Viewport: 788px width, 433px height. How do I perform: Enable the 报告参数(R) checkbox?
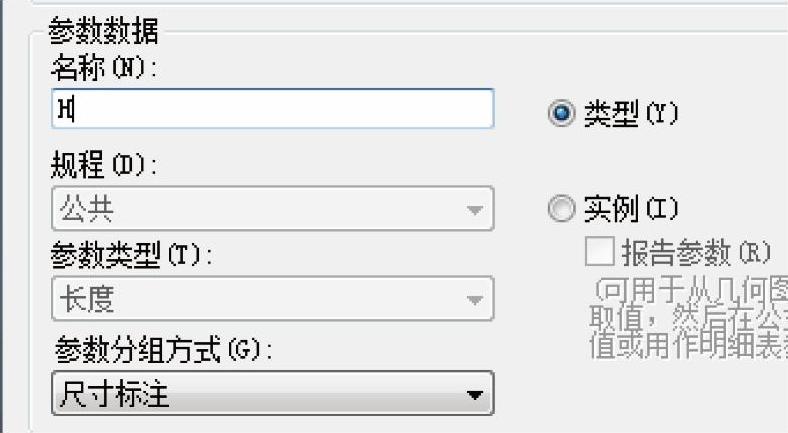(x=600, y=251)
